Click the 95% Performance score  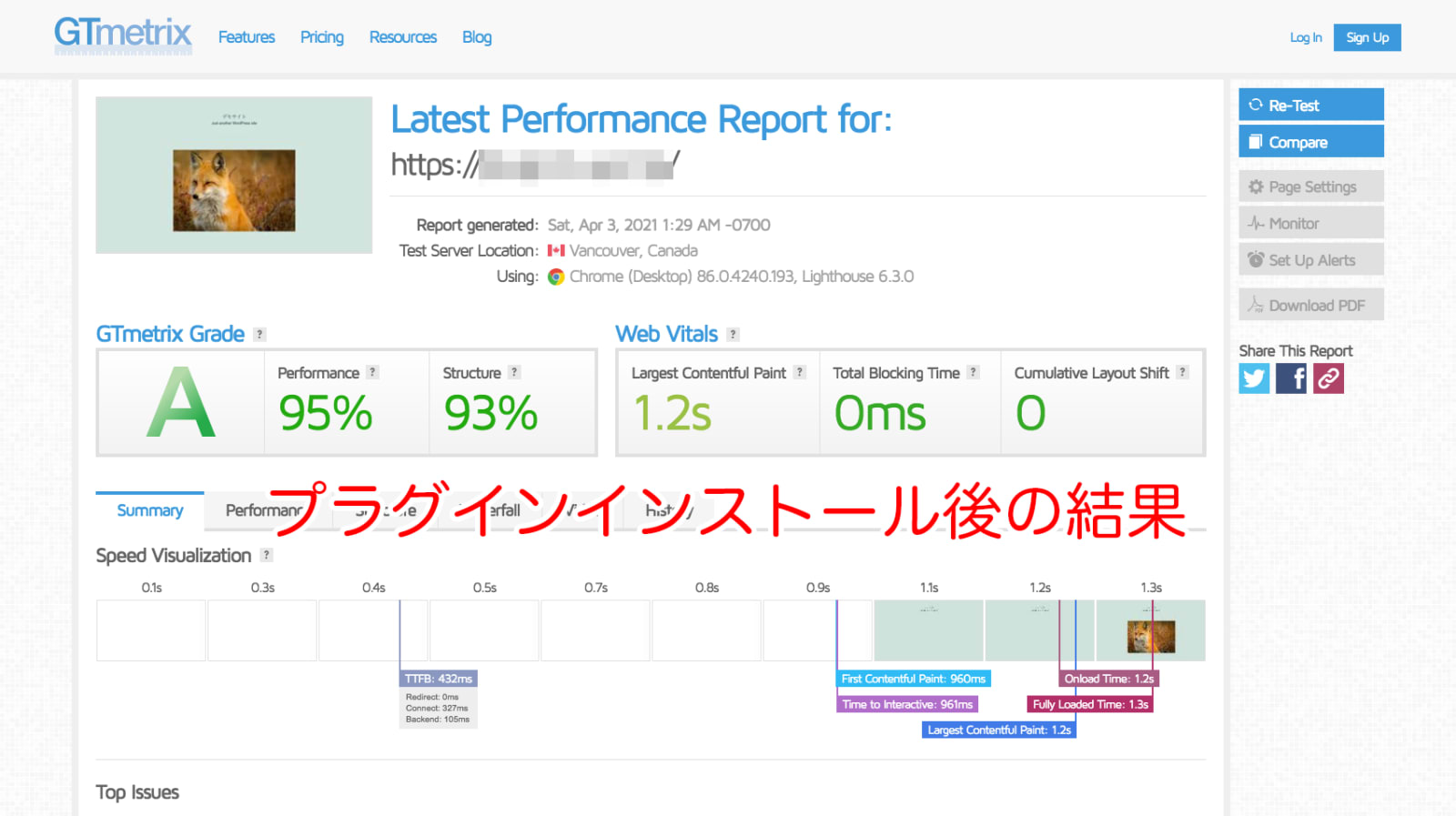click(326, 413)
